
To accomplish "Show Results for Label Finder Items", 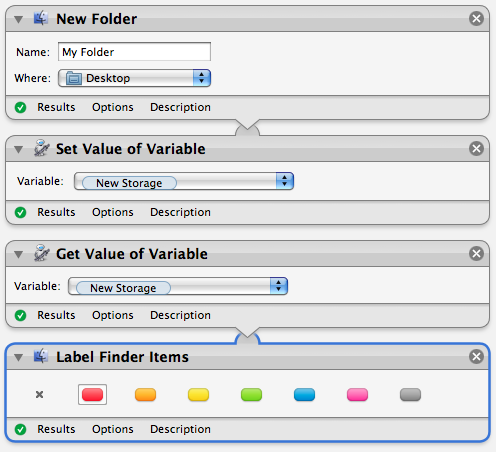I will [56, 429].
